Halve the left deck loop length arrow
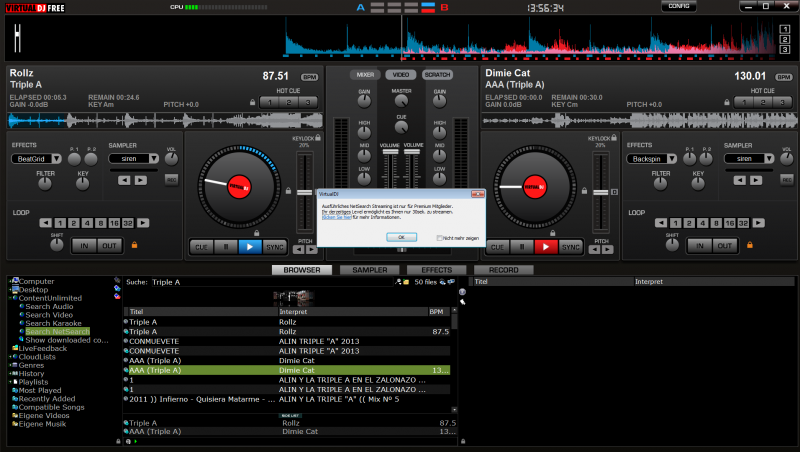800x452 pixels. pos(46,223)
